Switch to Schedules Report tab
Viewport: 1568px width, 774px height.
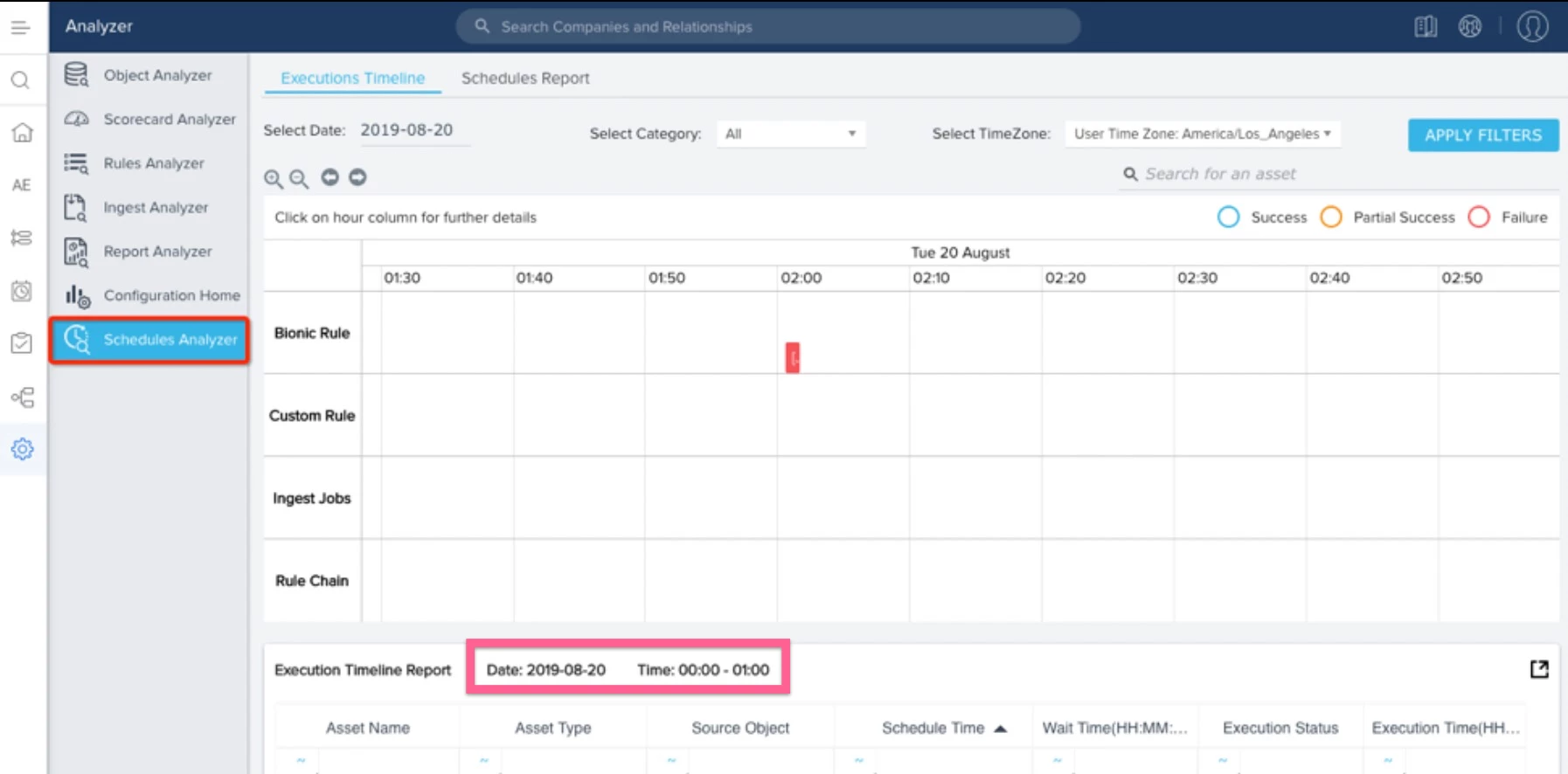tap(525, 78)
